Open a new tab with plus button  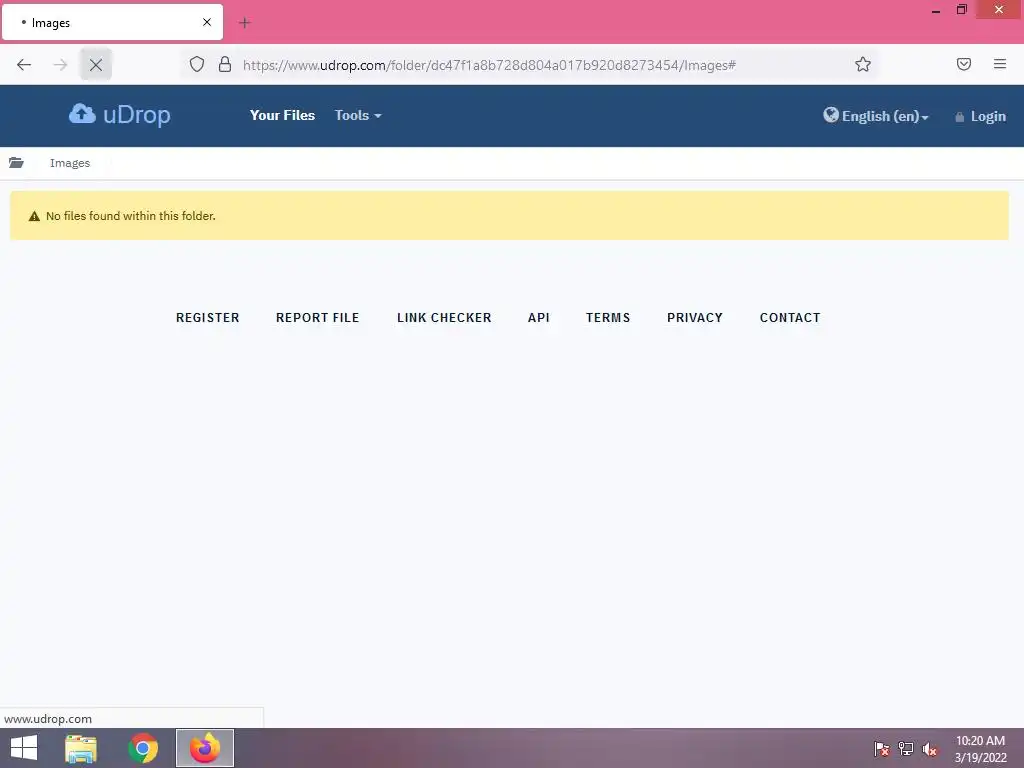(x=245, y=23)
